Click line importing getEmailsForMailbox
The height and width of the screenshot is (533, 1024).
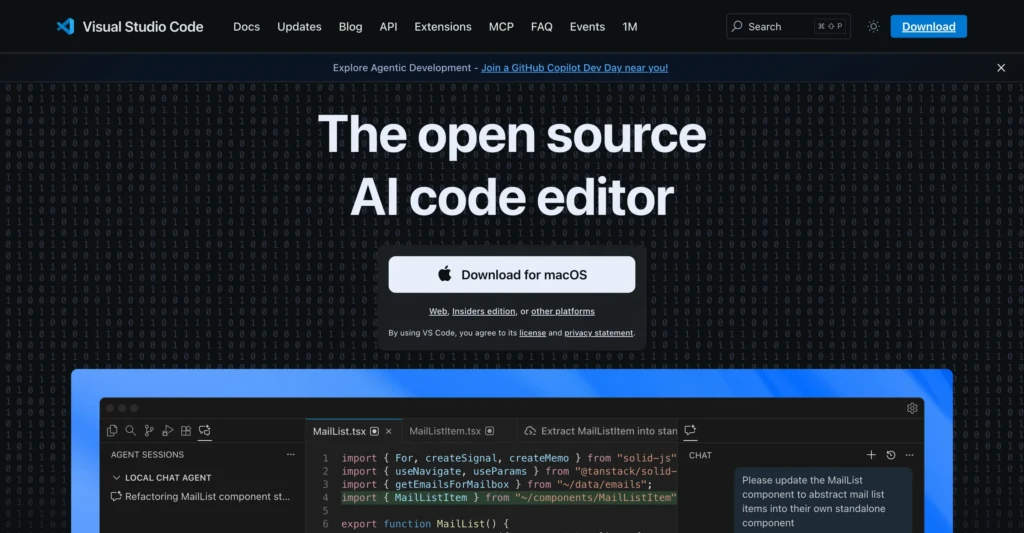click(496, 485)
